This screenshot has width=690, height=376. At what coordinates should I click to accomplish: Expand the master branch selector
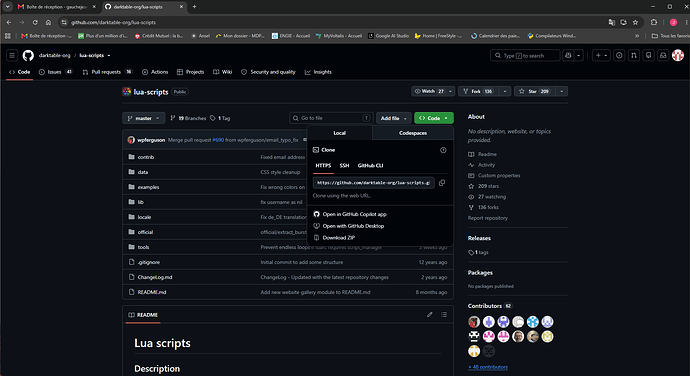tap(143, 118)
